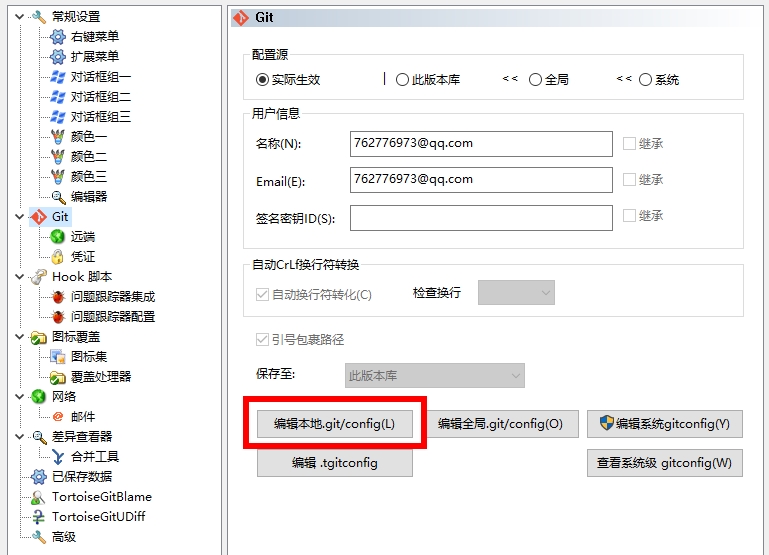Click the folder icon beside 图标覆盖

tap(38, 337)
